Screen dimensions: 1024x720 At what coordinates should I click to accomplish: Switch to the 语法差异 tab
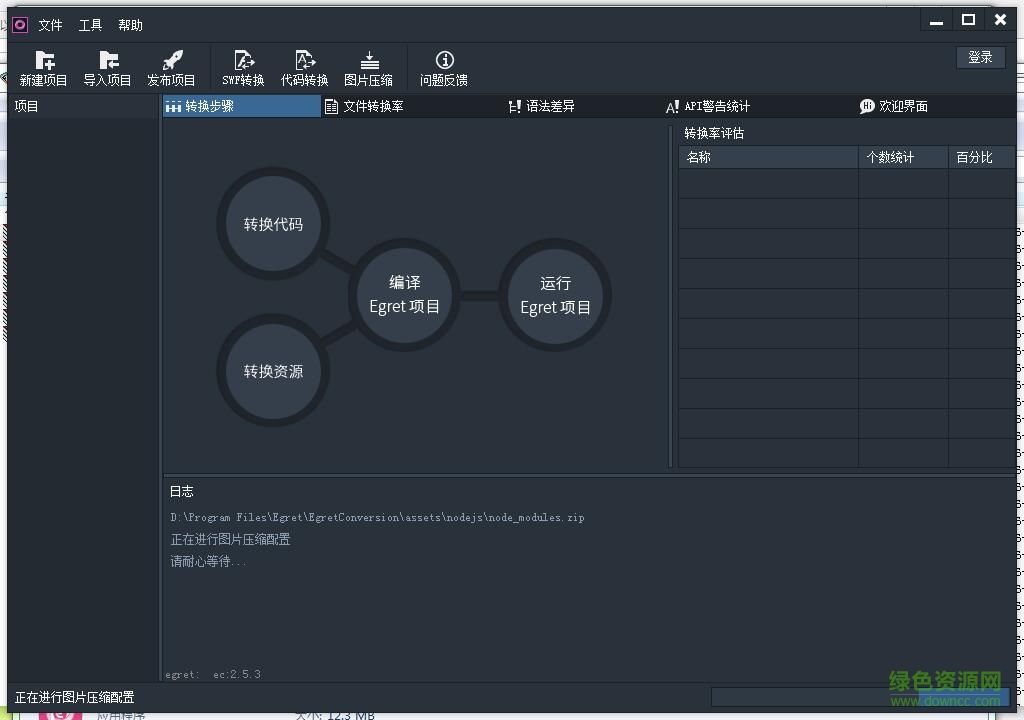click(541, 106)
